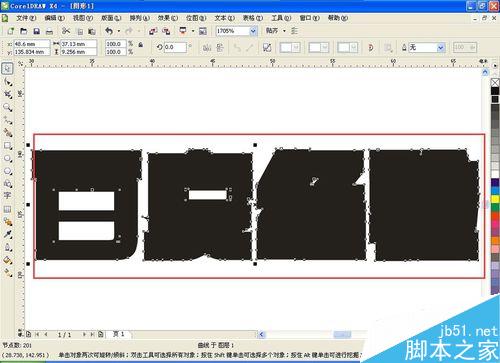Select the Ellipse tool
This screenshot has height=363, width=500.
pyautogui.click(x=7, y=158)
